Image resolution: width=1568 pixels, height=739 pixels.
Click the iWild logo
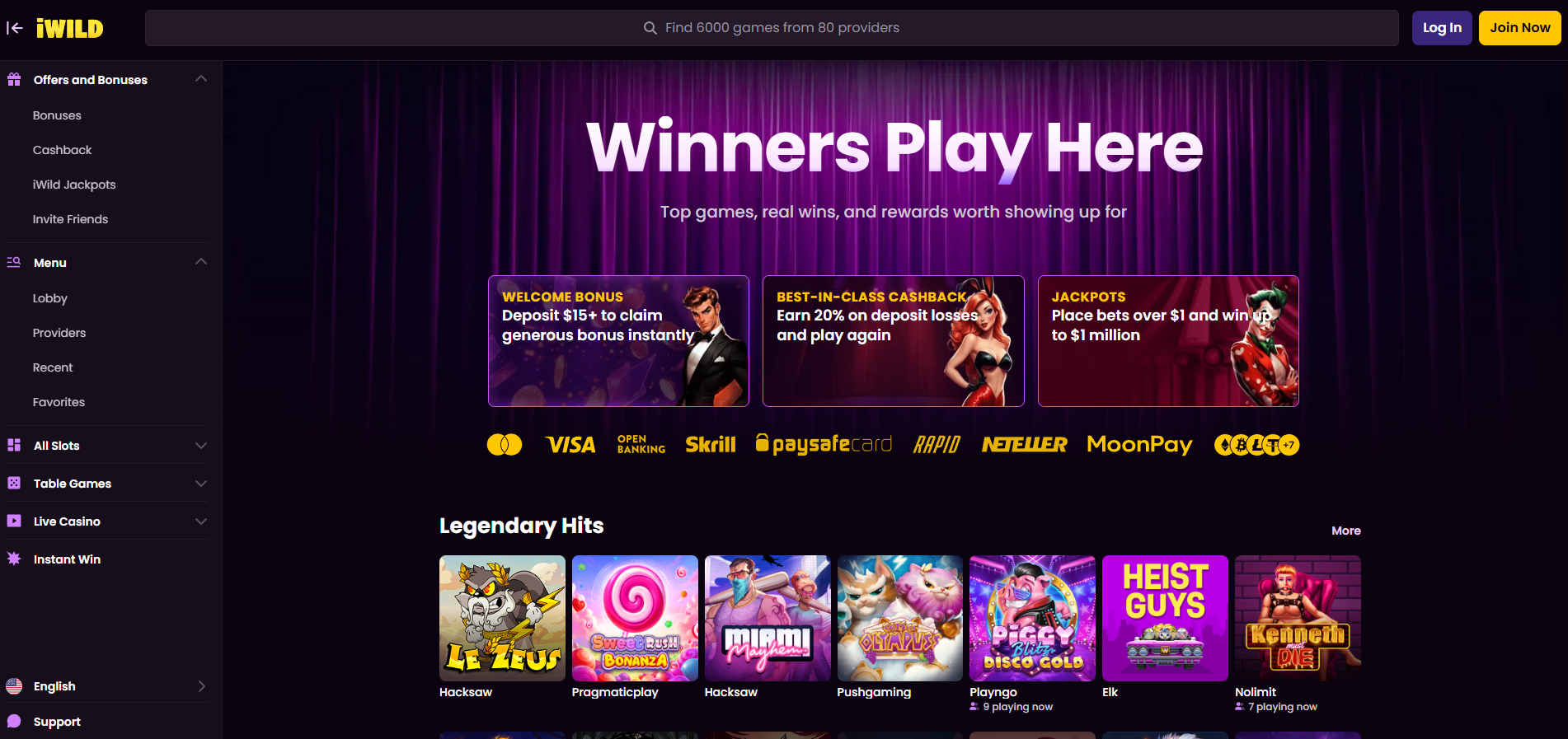coord(69,29)
